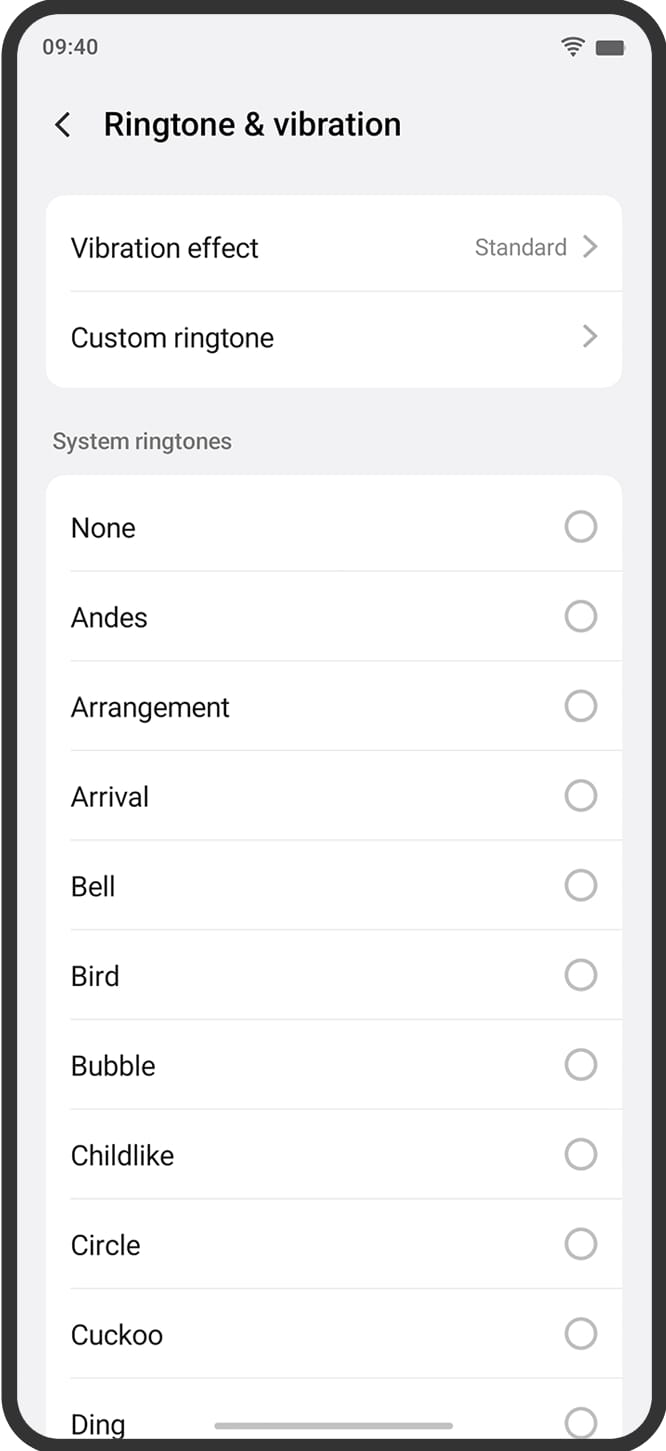This screenshot has width=666, height=1451.
Task: Open the Standard vibration effect value
Action: (520, 247)
